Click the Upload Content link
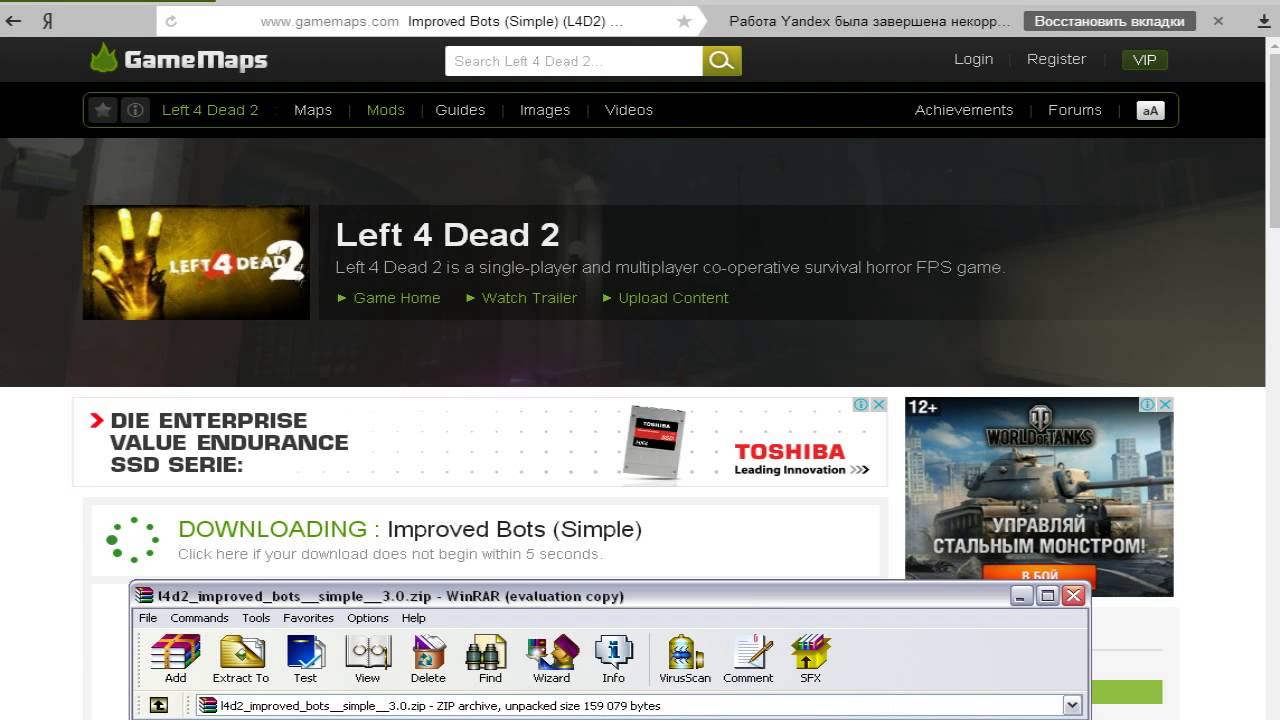The width and height of the screenshot is (1280, 720). 673,298
